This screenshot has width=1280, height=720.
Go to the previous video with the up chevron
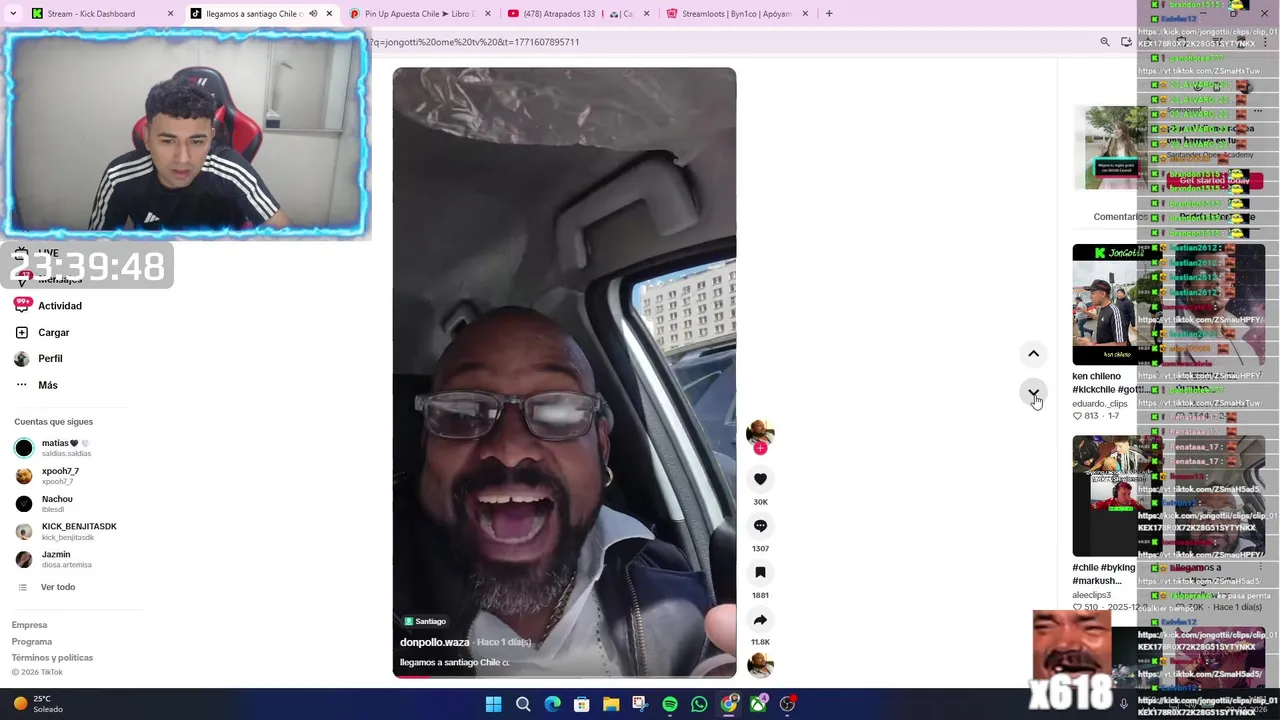point(1033,354)
